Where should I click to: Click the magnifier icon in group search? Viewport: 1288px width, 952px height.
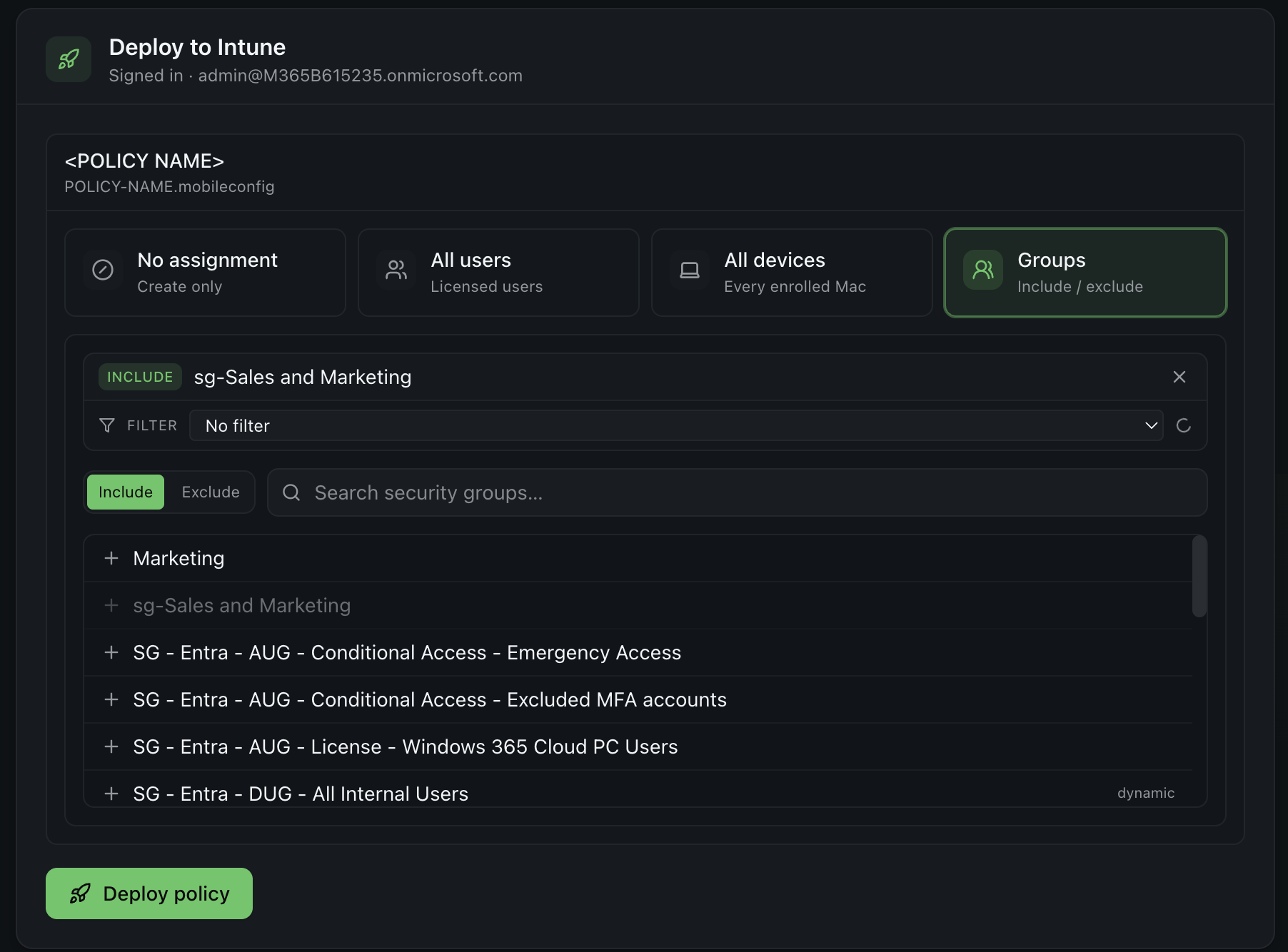click(x=291, y=492)
